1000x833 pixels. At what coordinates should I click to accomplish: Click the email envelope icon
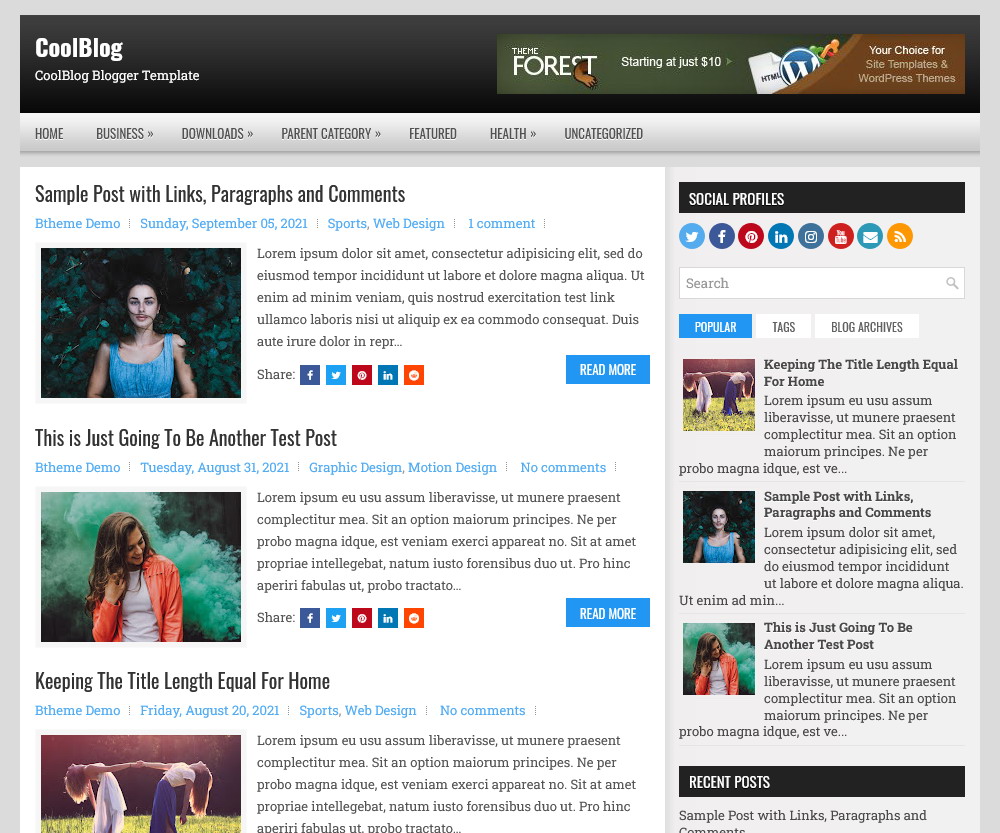click(870, 236)
